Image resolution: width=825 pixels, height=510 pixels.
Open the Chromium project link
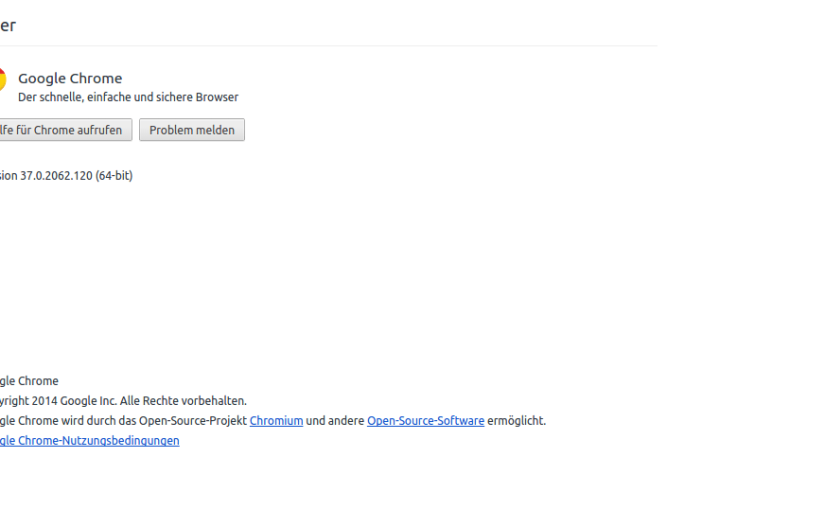(276, 421)
